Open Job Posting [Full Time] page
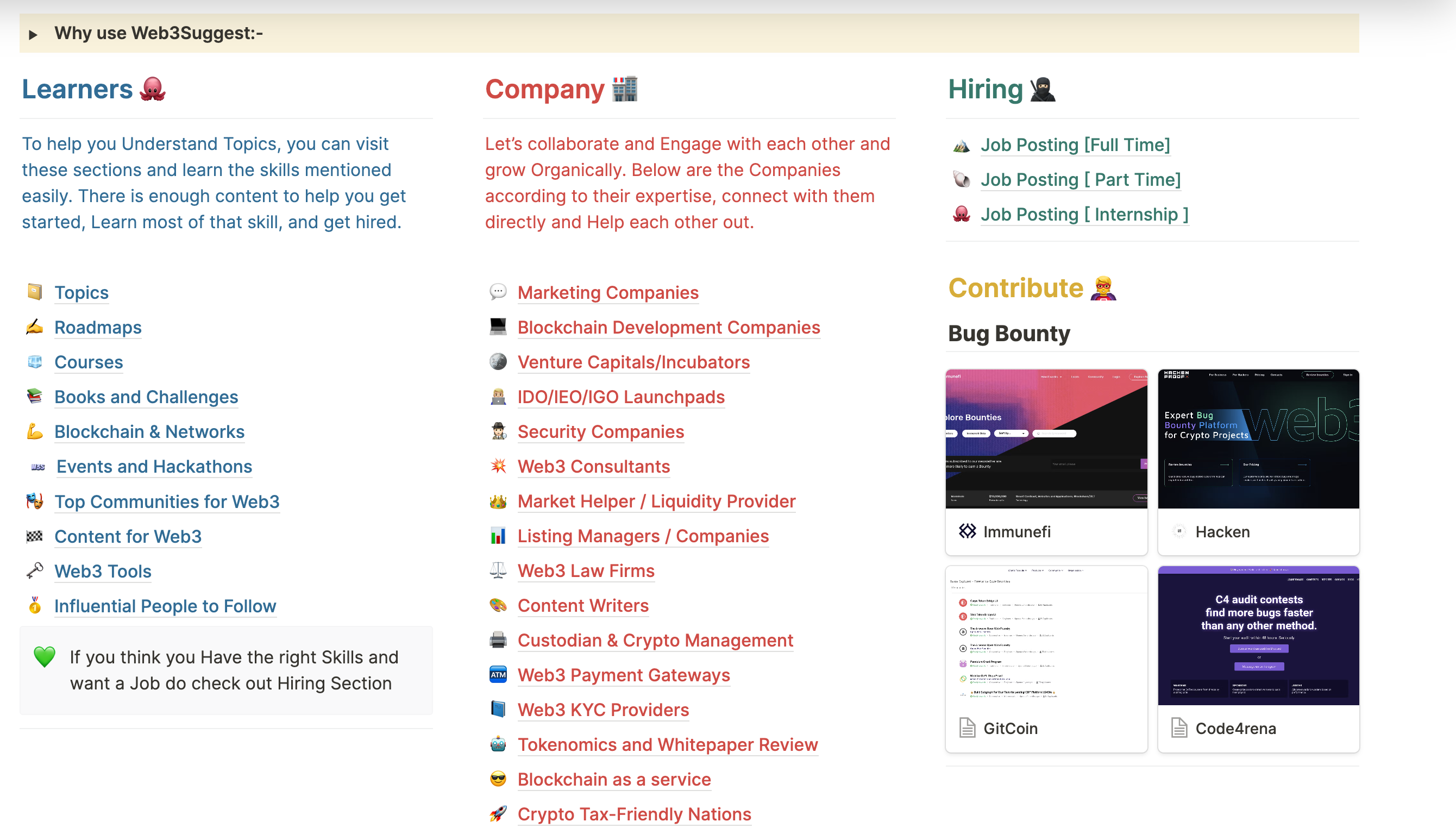Viewport: 1456px width, 828px height. [1075, 145]
